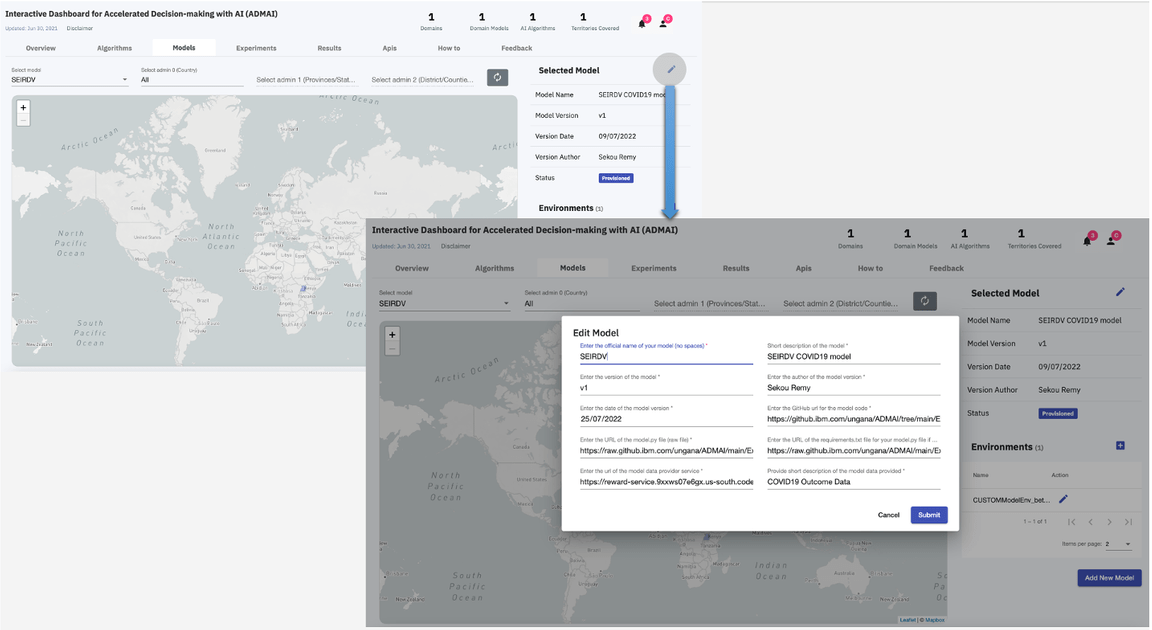This screenshot has height=630, width=1152.
Task: Open notifications bell in the undimmed dashboard header
Action: [x=643, y=23]
